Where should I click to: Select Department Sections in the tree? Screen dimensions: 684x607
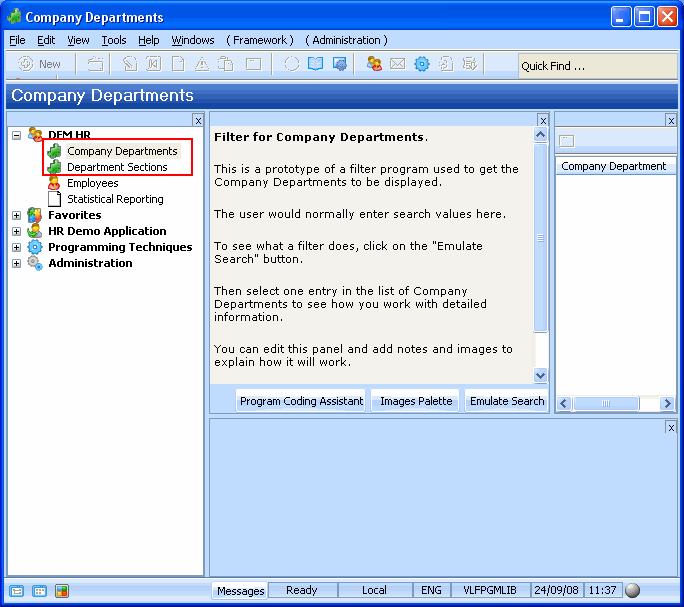[117, 167]
